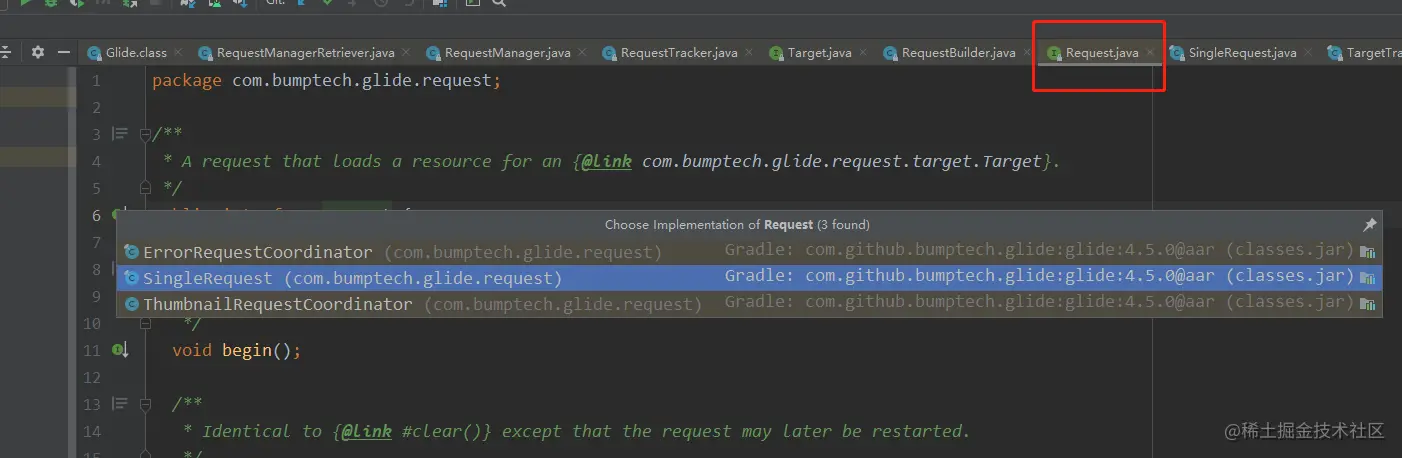Click the Git update project arrow icon

(302, 3)
